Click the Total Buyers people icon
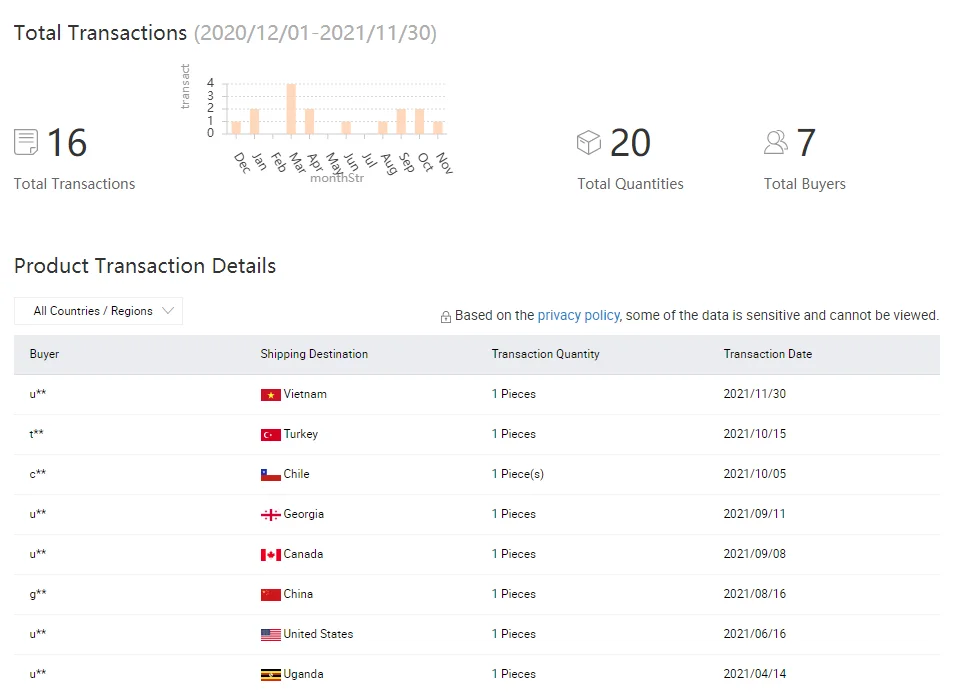The image size is (953, 693). [x=776, y=142]
